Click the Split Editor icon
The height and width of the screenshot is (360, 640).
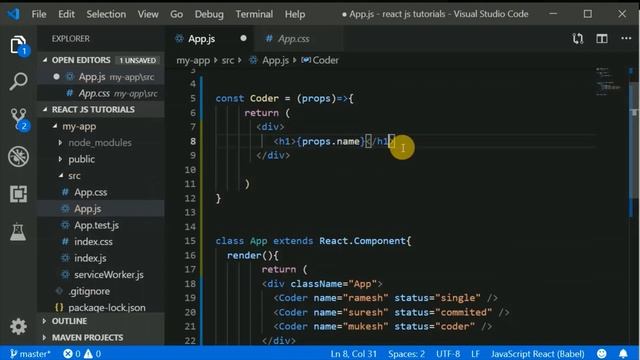coord(602,39)
